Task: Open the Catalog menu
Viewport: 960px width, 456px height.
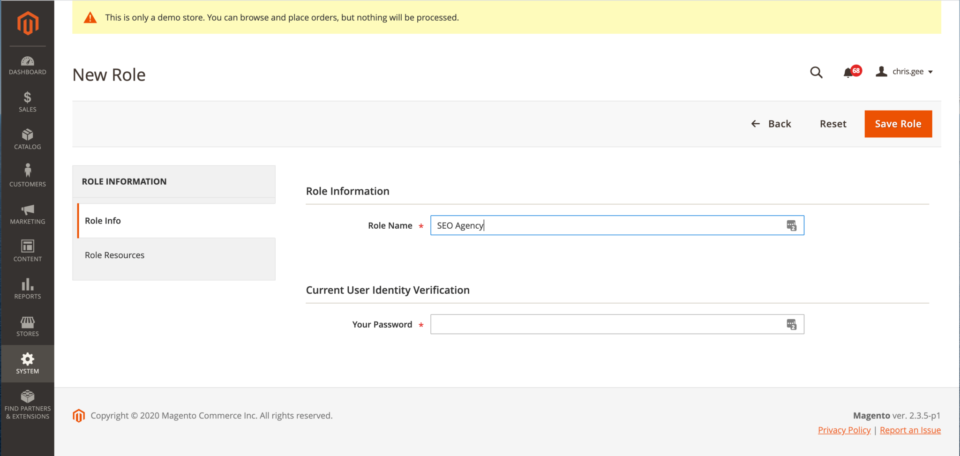Action: coord(27,140)
